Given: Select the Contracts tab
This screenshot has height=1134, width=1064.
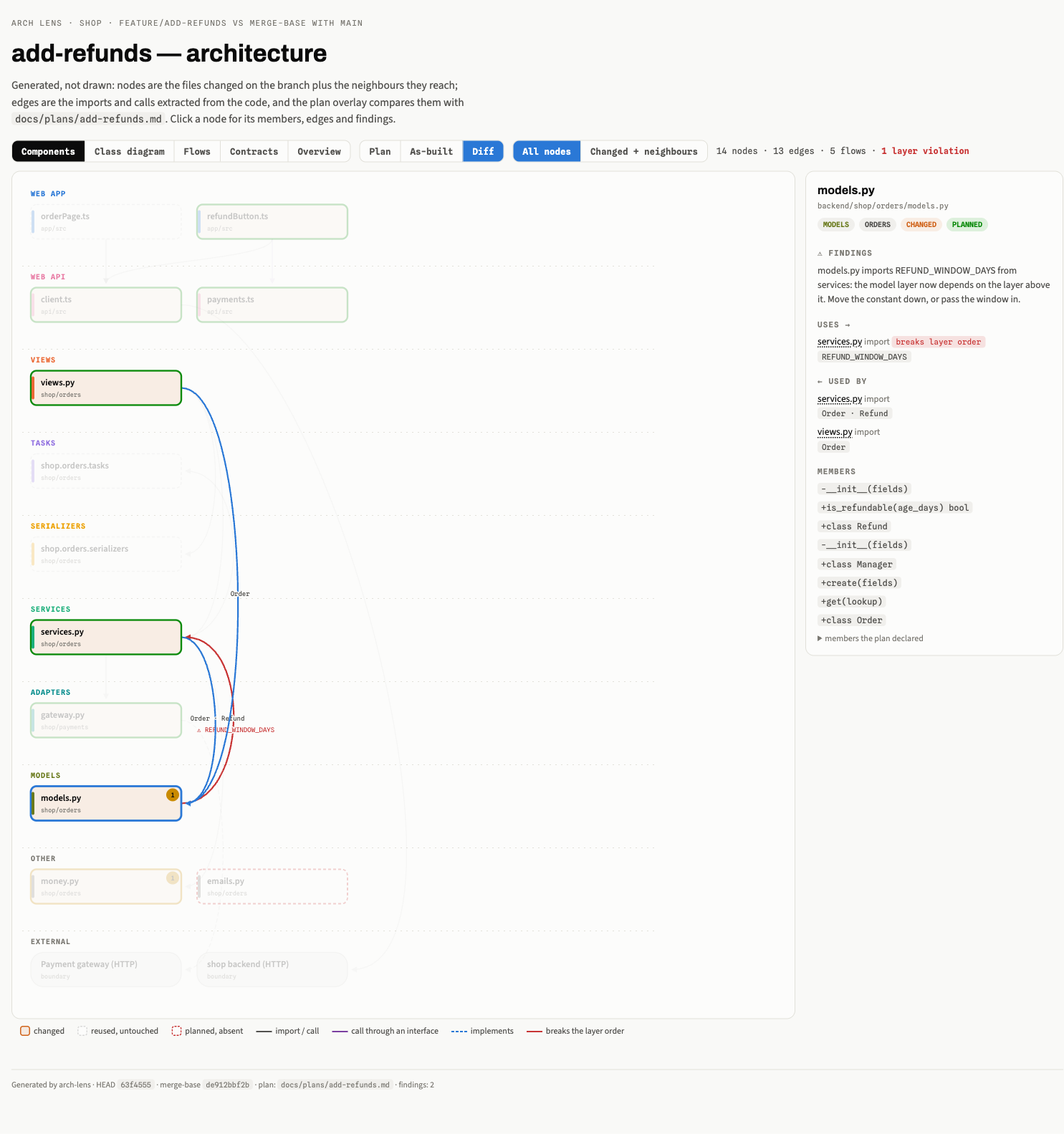Looking at the screenshot, I should point(254,151).
